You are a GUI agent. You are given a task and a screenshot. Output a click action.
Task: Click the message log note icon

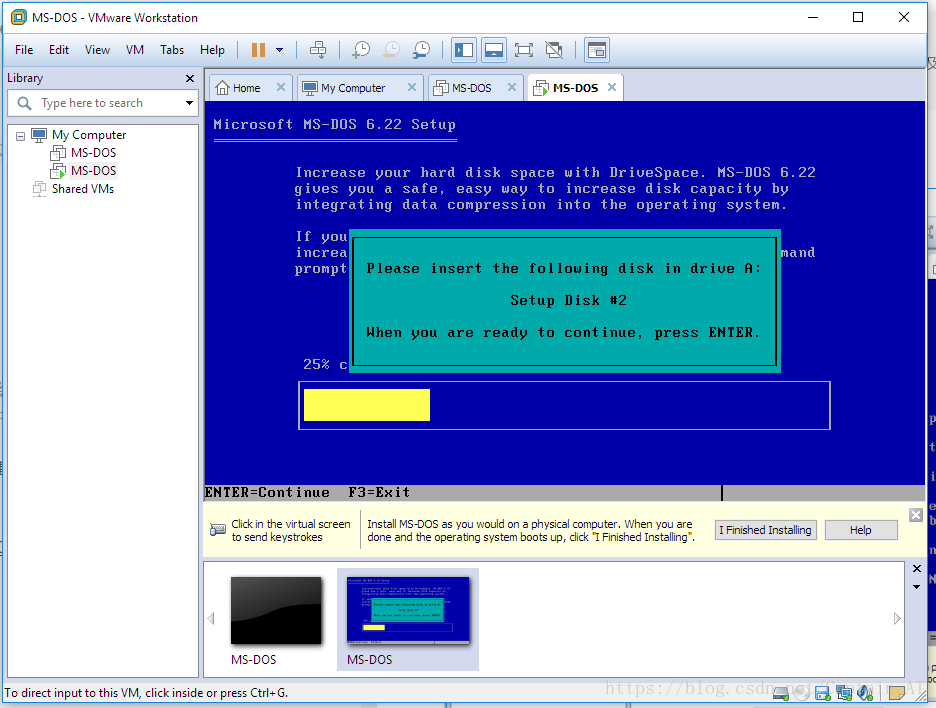pos(897,693)
